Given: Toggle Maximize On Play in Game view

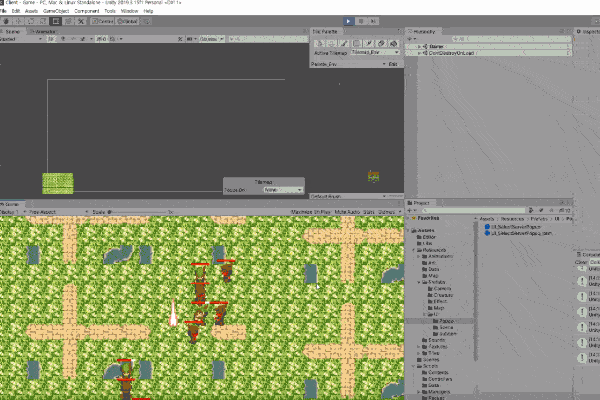Looking at the screenshot, I should (x=310, y=212).
